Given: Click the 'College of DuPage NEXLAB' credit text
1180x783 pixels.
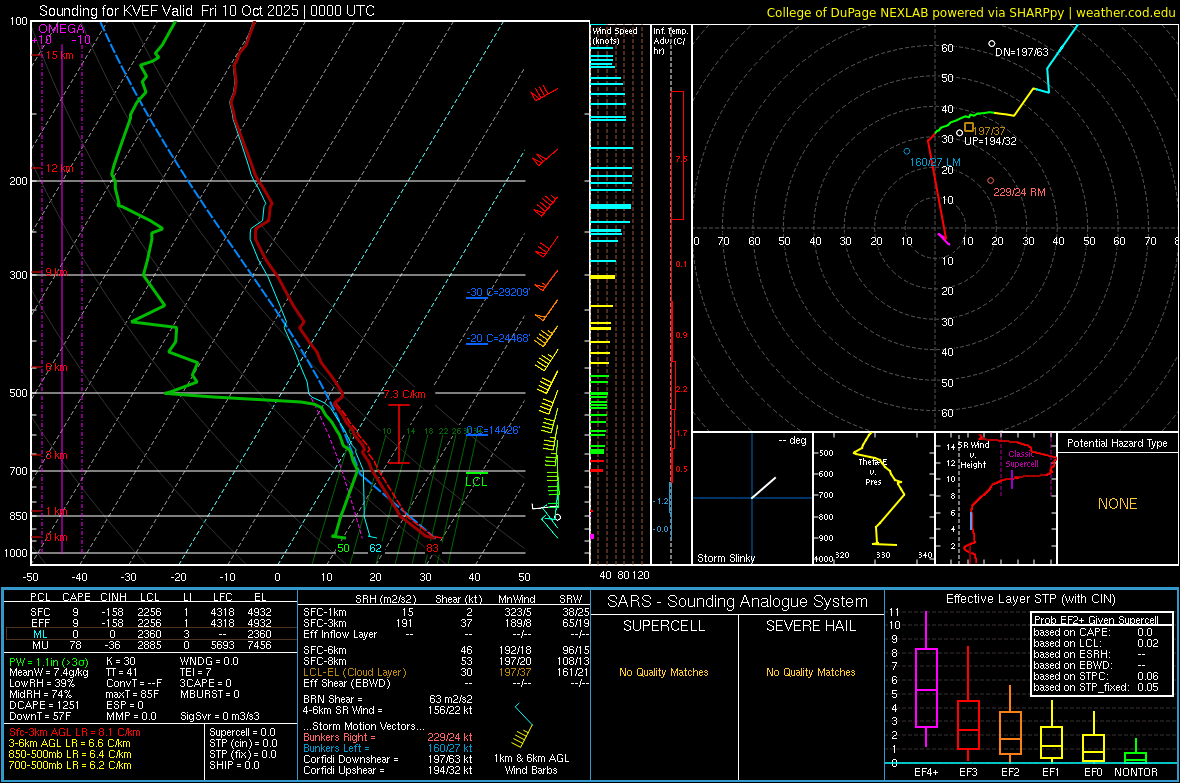Looking at the screenshot, I should pyautogui.click(x=847, y=13).
